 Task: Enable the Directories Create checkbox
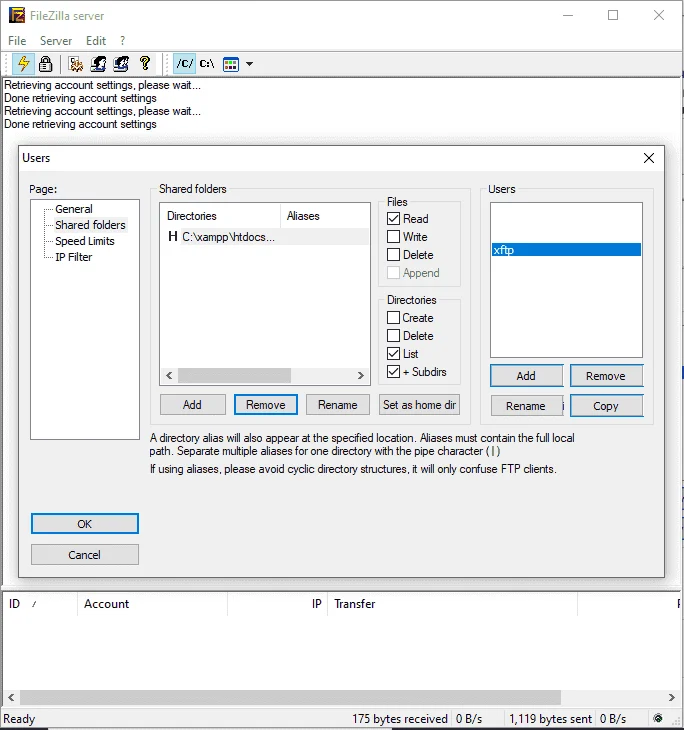[x=393, y=318]
